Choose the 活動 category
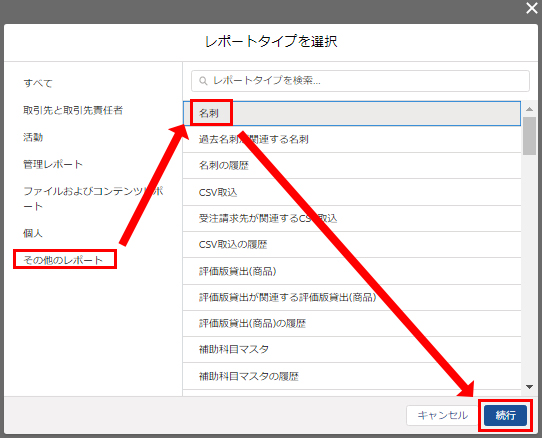The width and height of the screenshot is (542, 438). point(33,137)
